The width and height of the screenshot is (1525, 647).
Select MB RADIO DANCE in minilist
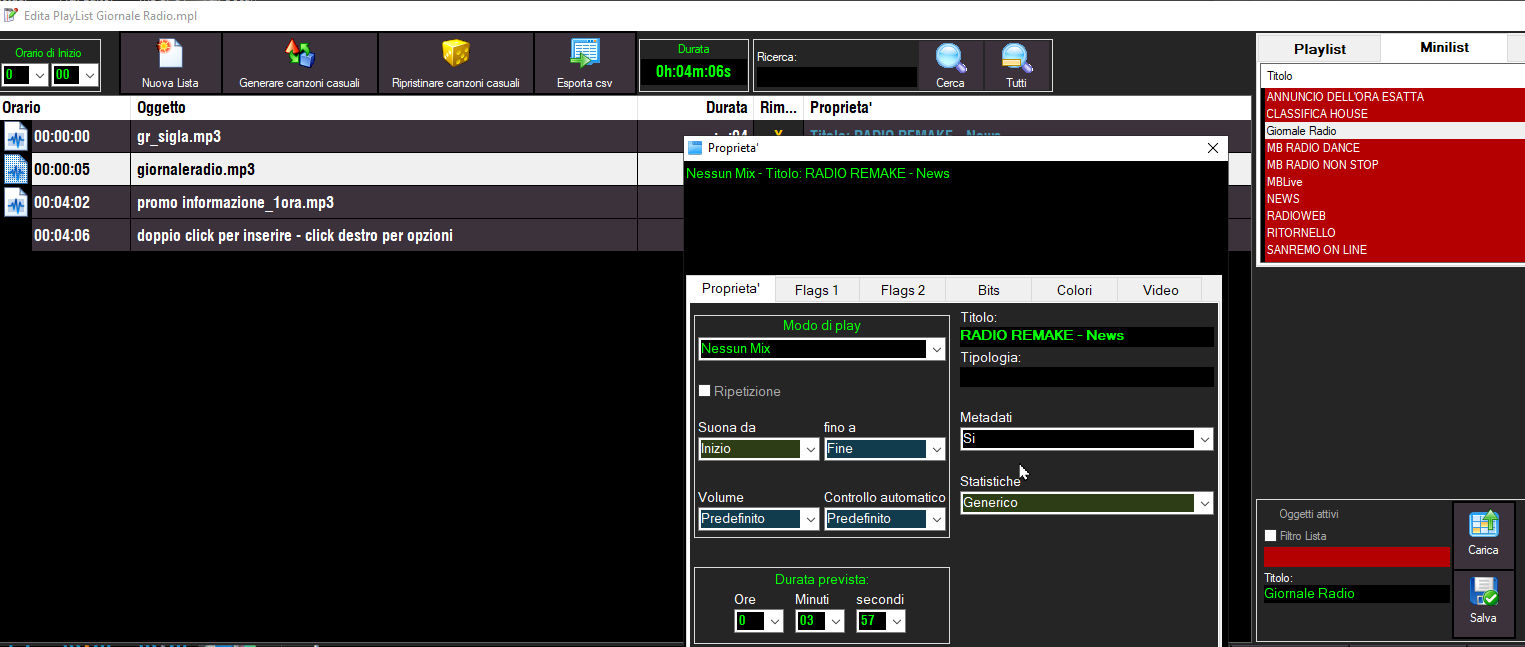[1313, 148]
